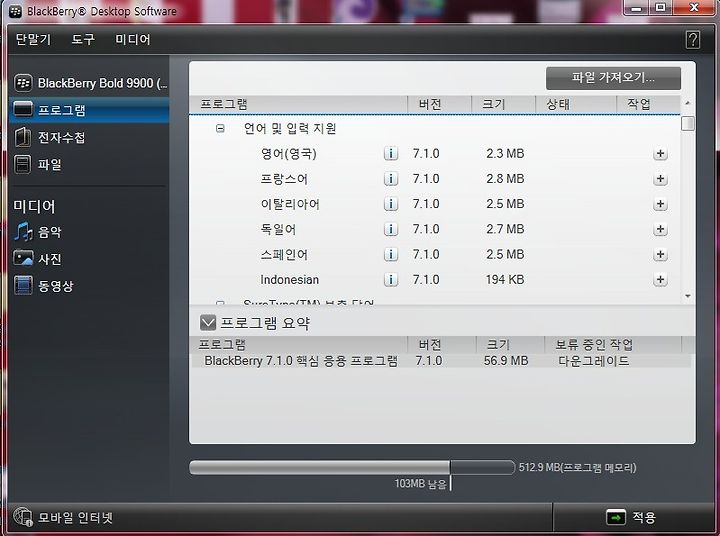
Task: Show info for 스페인어
Action: [x=391, y=254]
